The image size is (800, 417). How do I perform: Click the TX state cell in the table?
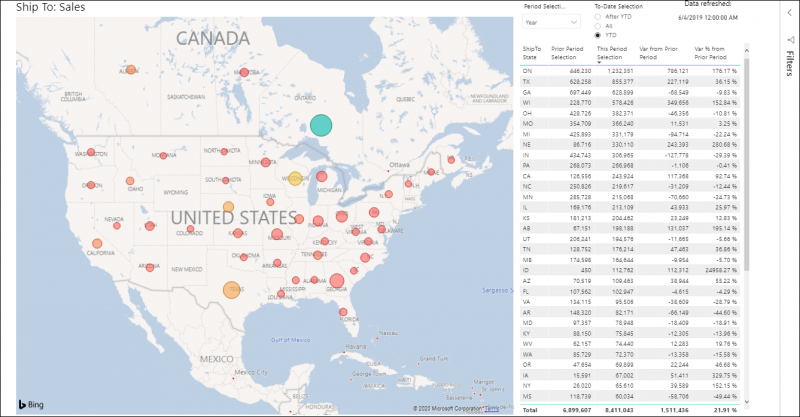pos(527,82)
